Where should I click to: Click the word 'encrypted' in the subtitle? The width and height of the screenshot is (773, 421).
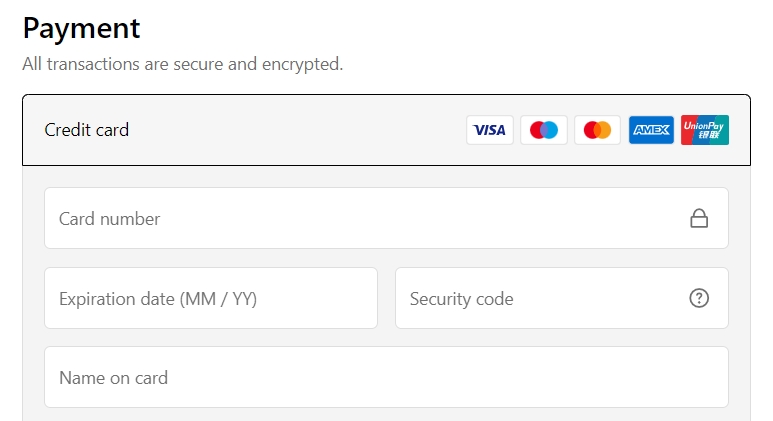click(302, 65)
